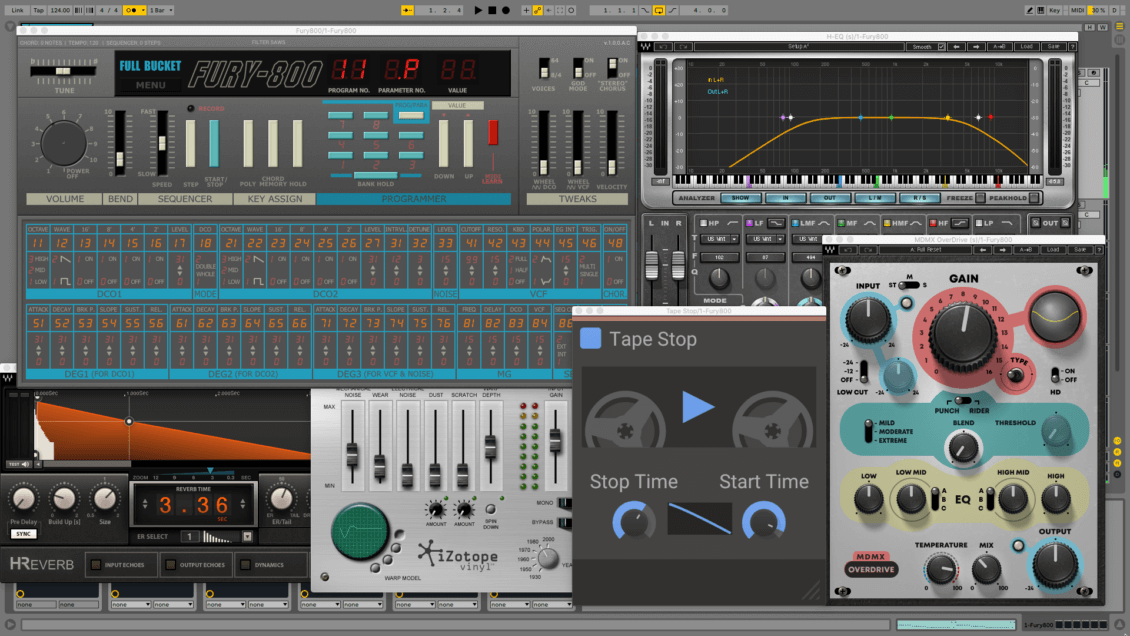Arm the transport Record button

pos(506,10)
